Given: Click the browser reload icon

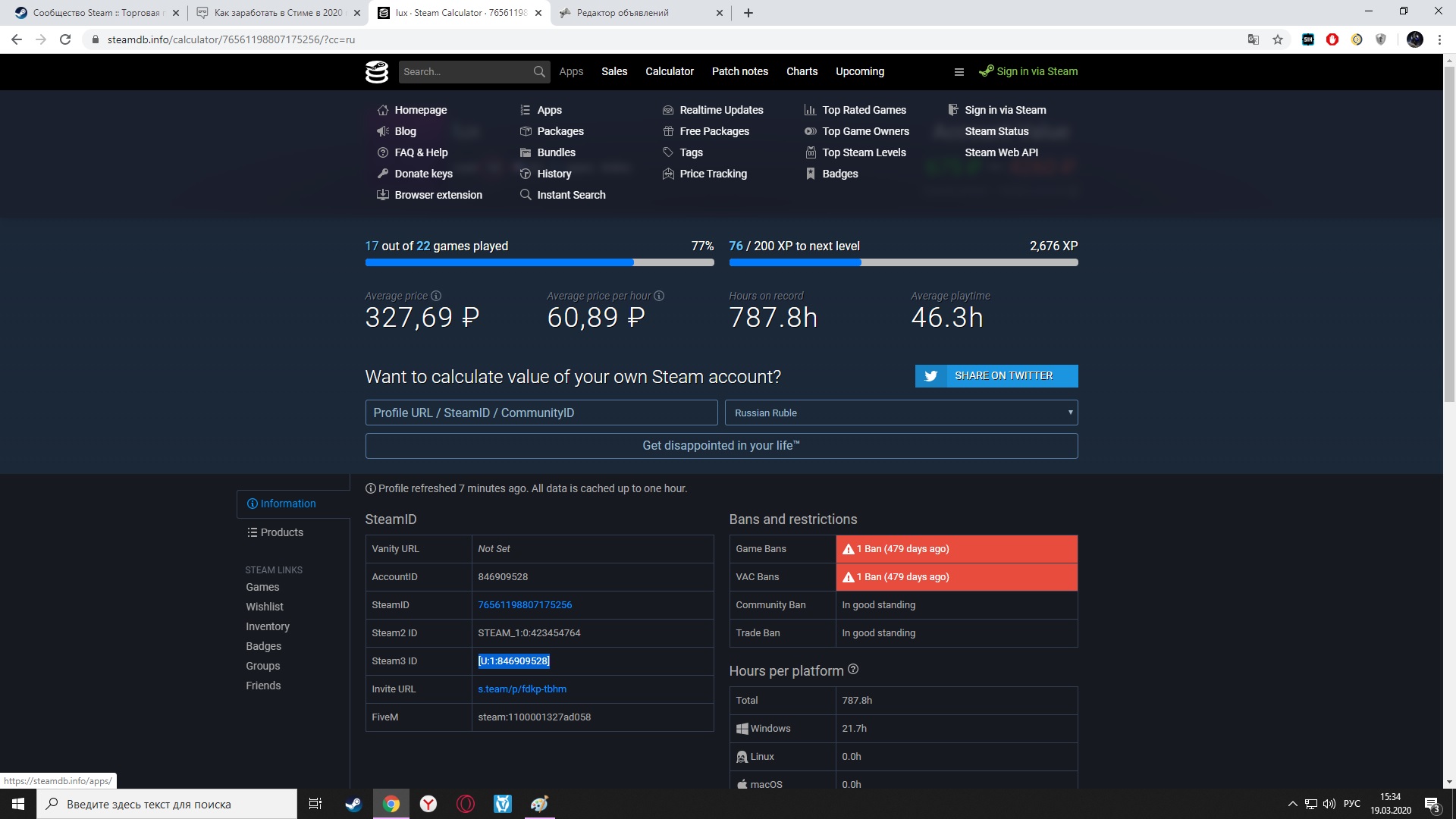Looking at the screenshot, I should point(65,39).
